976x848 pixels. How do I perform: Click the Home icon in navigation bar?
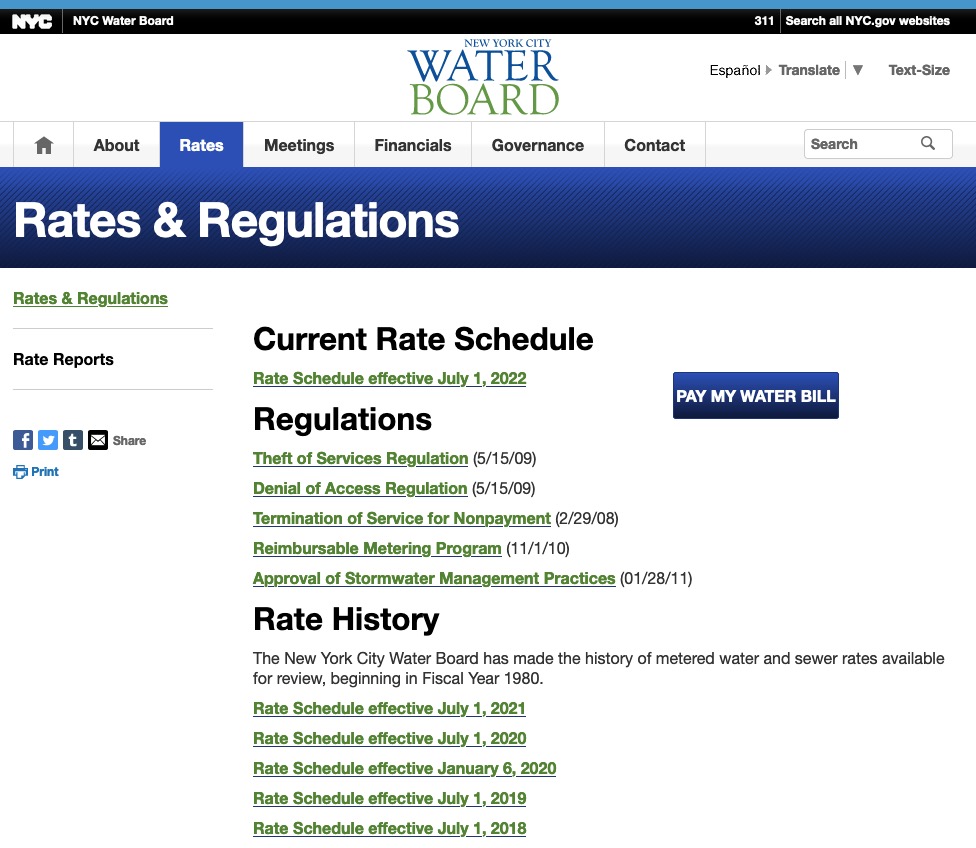(43, 145)
